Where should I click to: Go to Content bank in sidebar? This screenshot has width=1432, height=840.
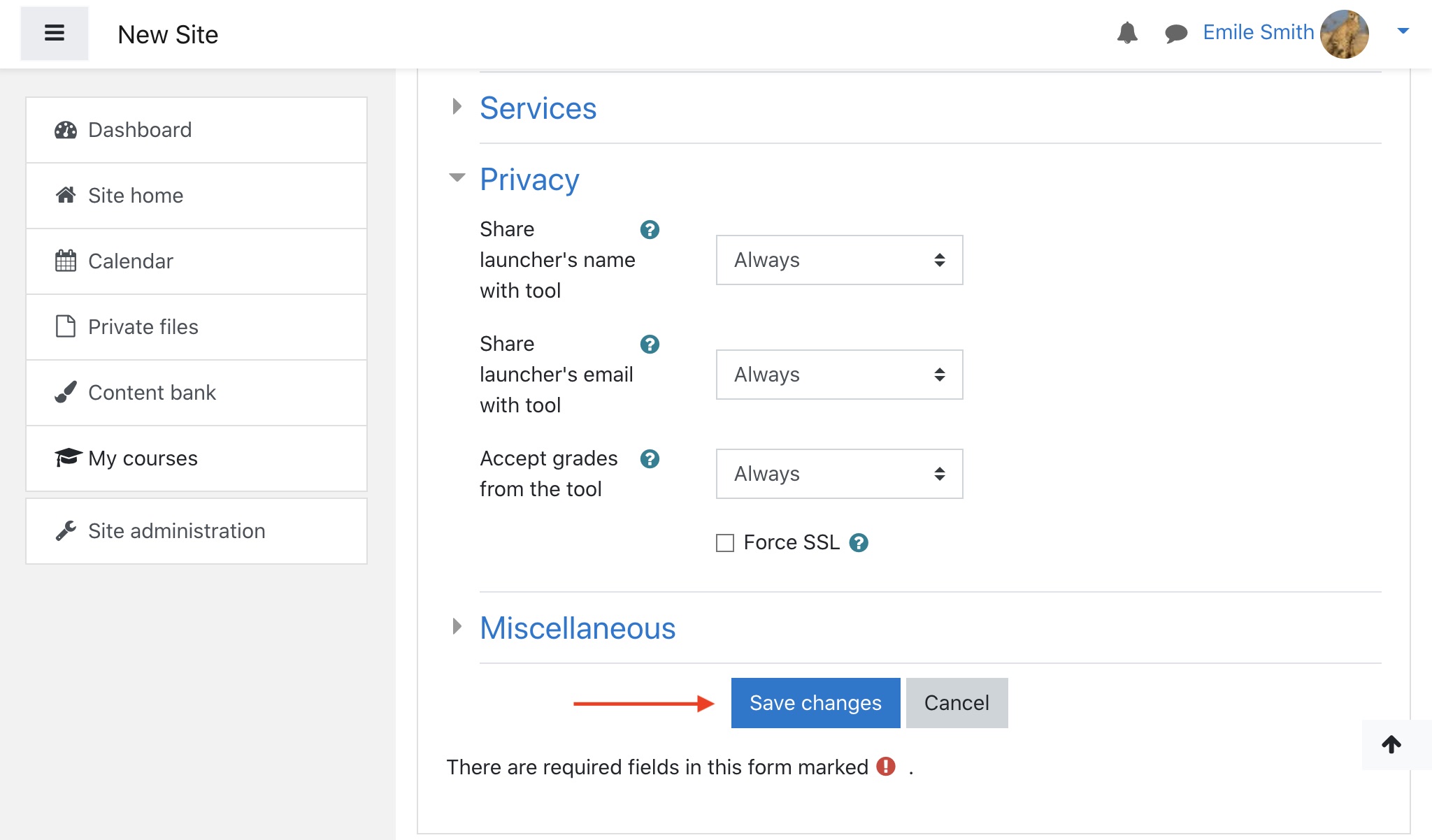[x=152, y=393]
